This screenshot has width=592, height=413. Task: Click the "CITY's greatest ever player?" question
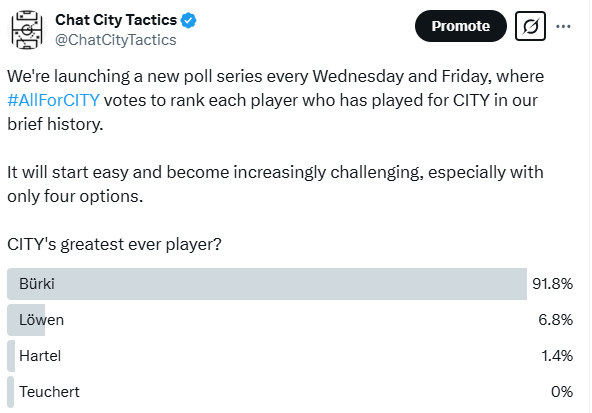coord(114,245)
